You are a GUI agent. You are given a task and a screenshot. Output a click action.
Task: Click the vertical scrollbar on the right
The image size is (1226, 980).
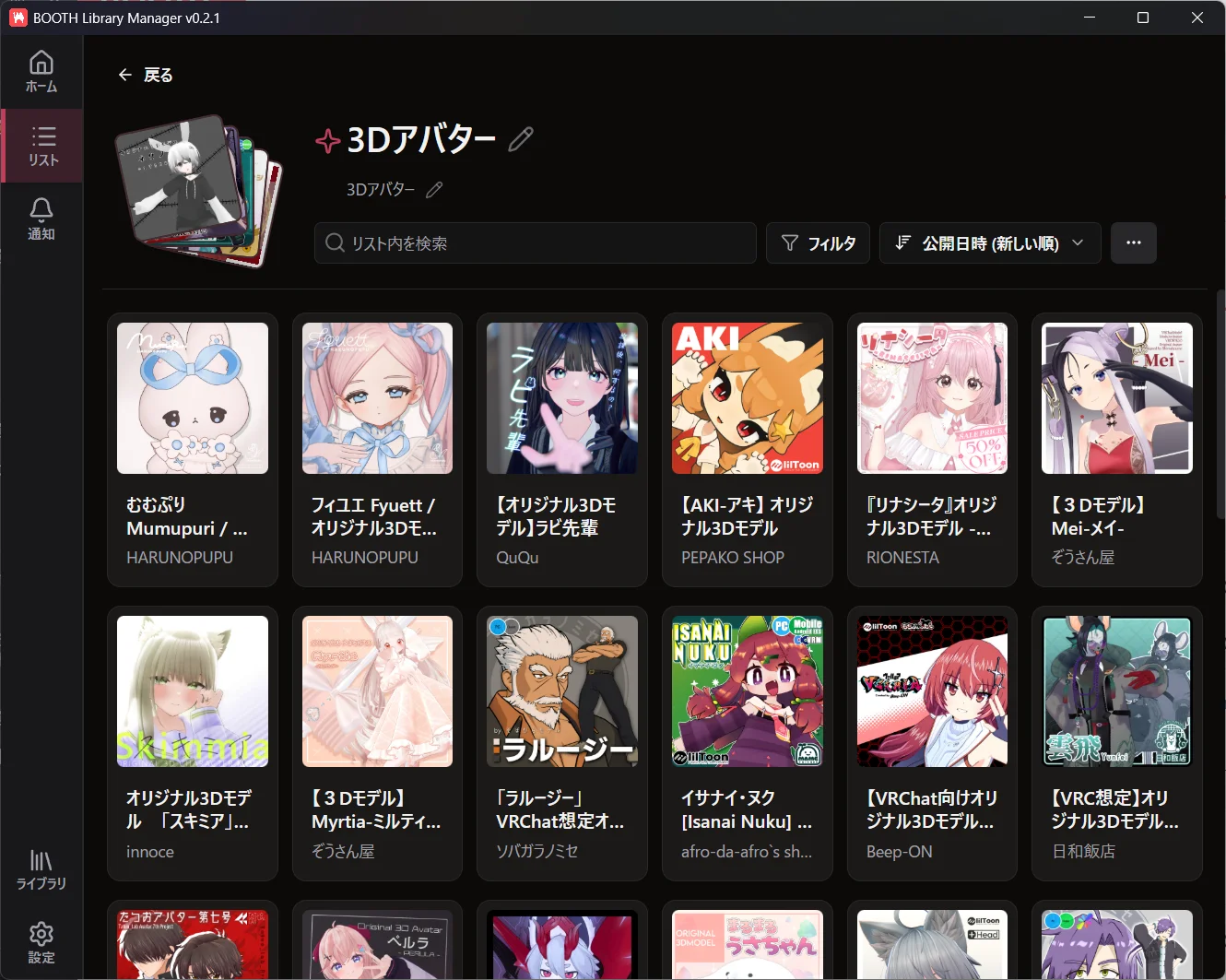coord(1220,406)
